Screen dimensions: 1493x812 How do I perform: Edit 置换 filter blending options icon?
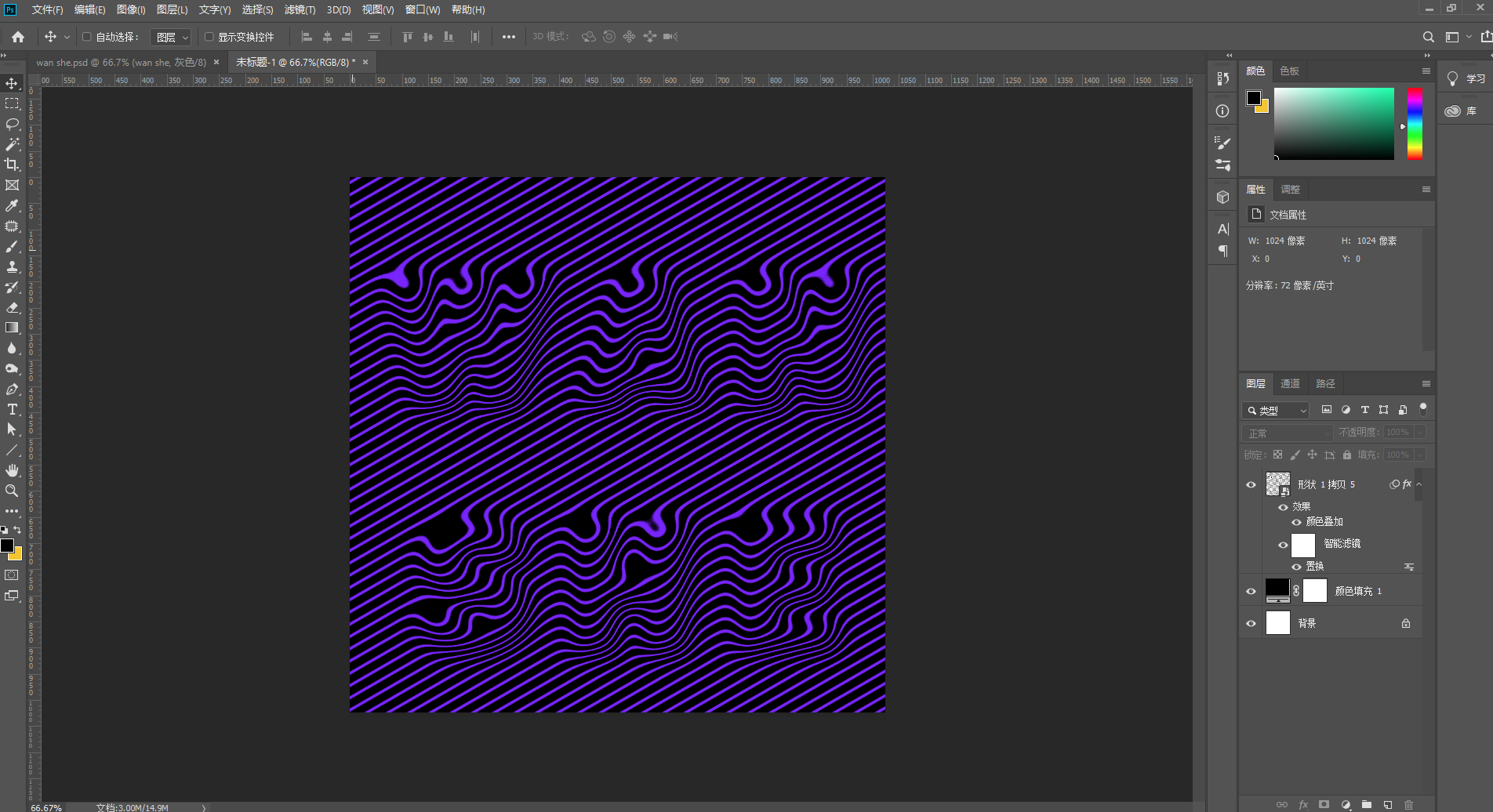tap(1409, 567)
